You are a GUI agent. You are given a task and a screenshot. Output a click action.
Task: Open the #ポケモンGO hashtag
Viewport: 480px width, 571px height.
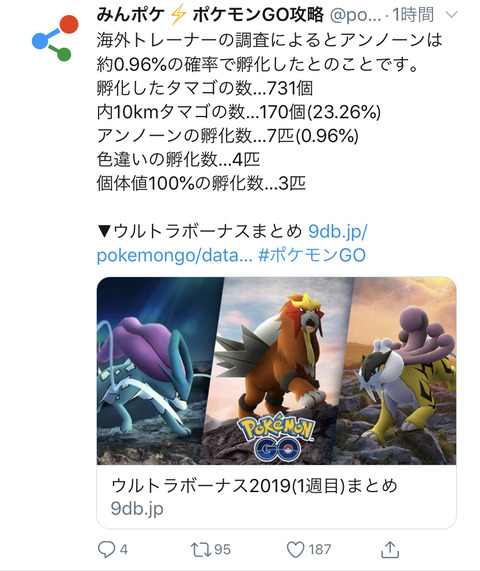312,255
